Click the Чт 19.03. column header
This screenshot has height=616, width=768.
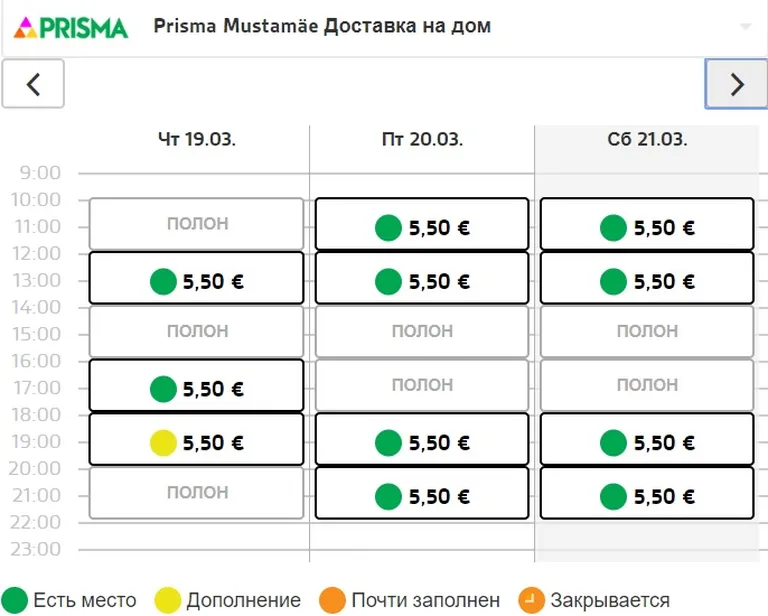197,140
